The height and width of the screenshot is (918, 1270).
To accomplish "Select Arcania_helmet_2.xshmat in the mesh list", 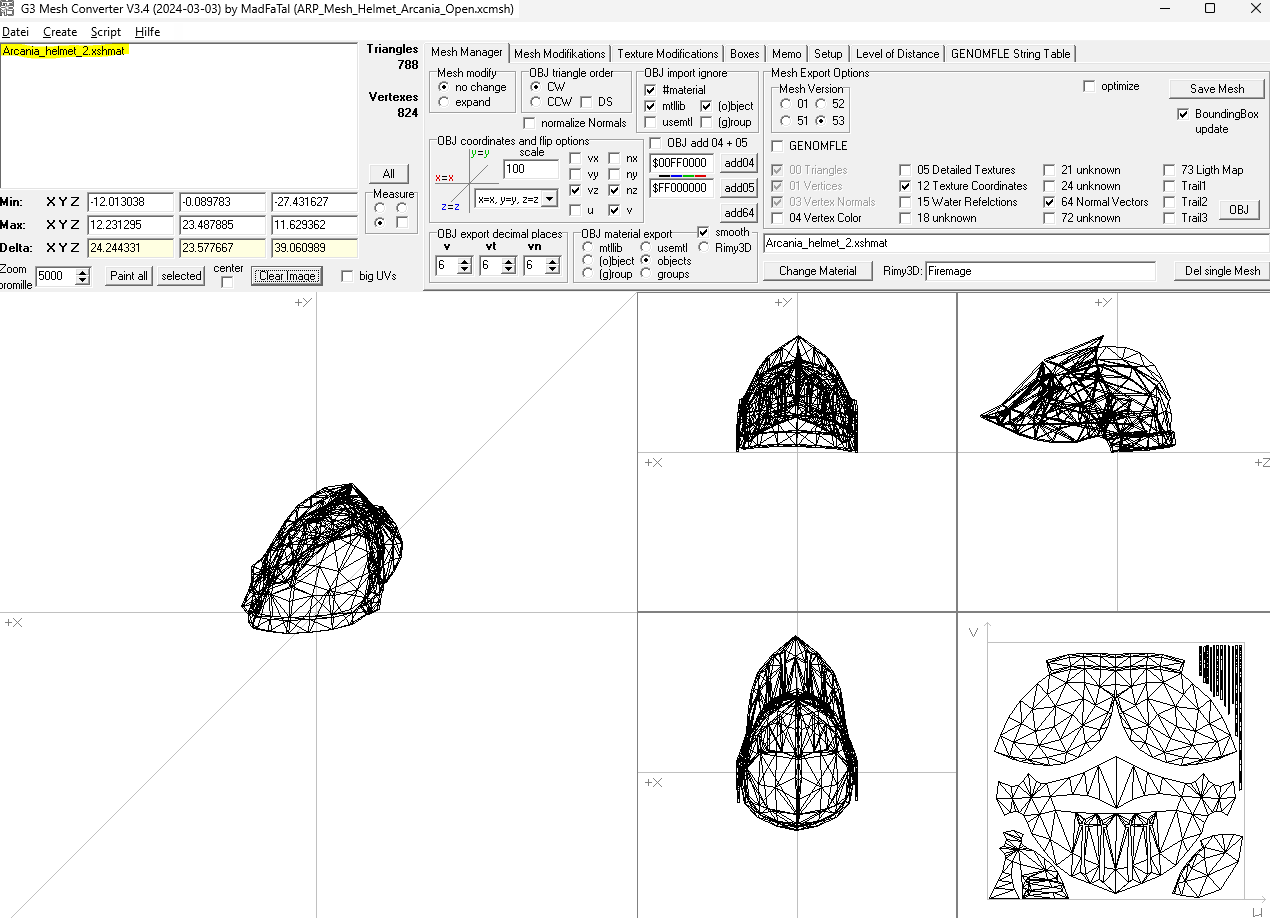I will coord(64,51).
